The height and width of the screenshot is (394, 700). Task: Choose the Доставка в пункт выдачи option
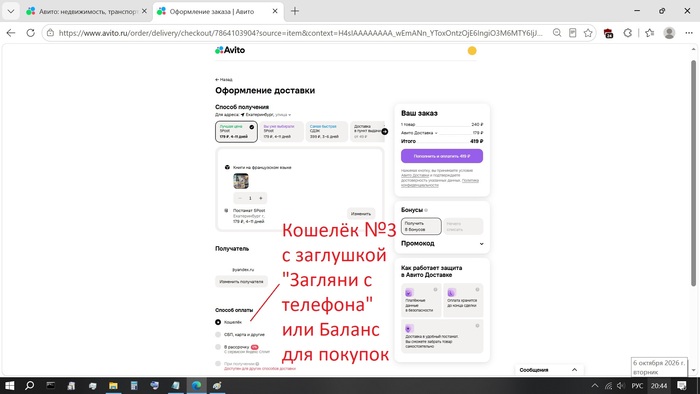pyautogui.click(x=367, y=132)
